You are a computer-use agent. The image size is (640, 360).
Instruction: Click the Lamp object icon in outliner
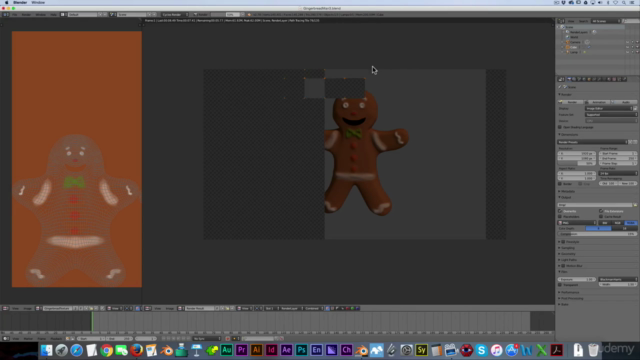tap(567, 52)
